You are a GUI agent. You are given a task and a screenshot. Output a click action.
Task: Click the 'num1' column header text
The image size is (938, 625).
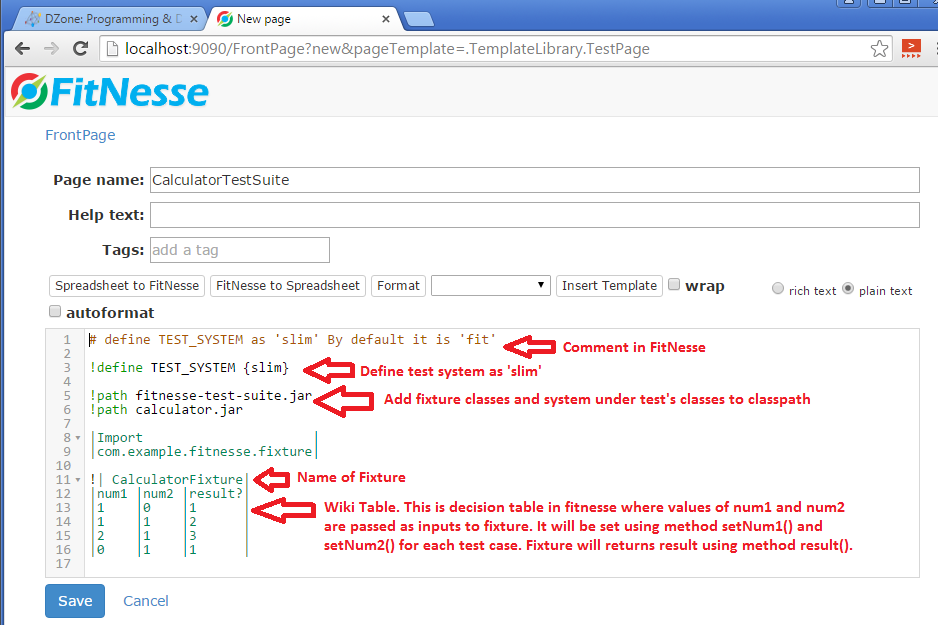(x=112, y=493)
